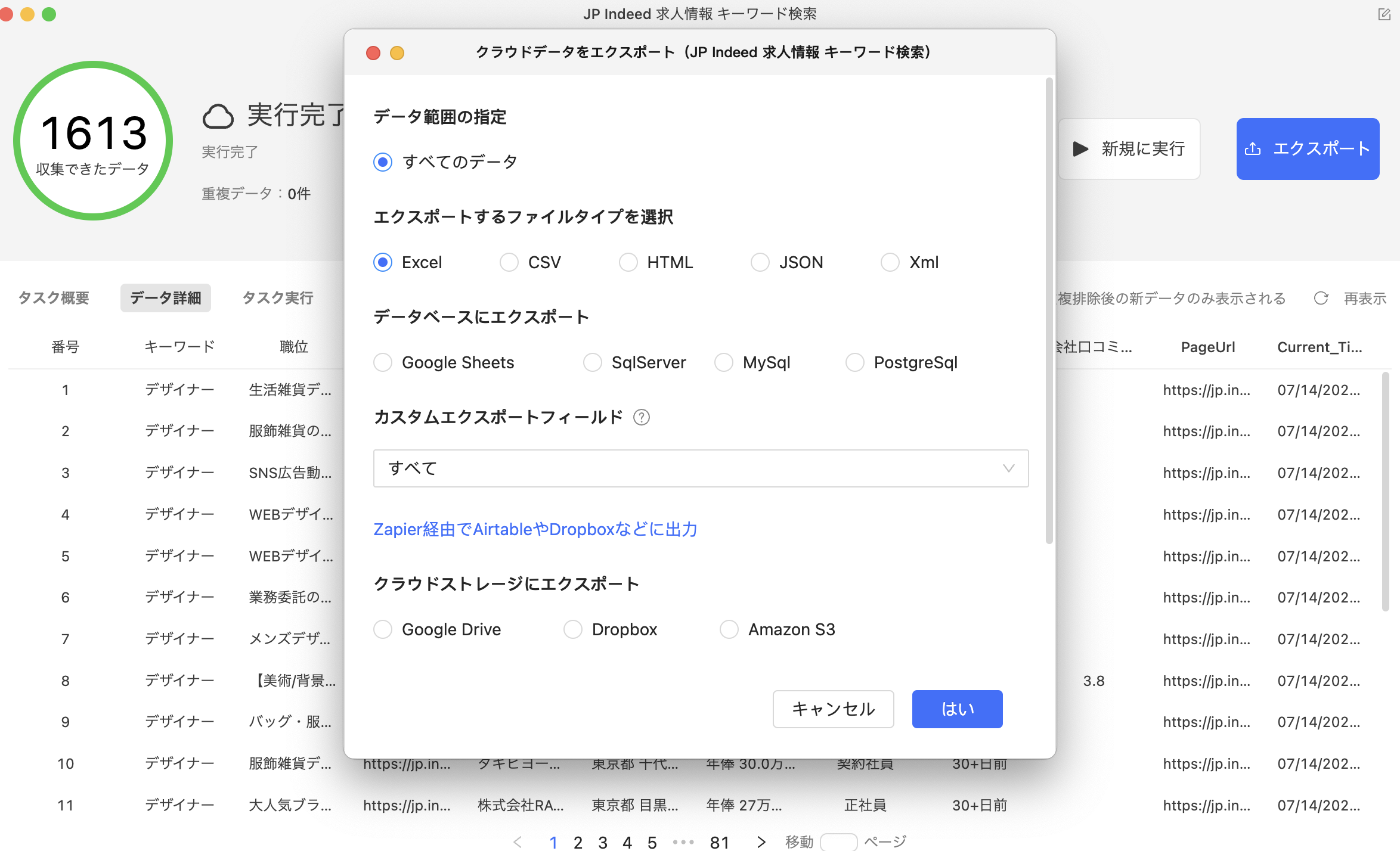This screenshot has height=851, width=1400.
Task: Click the 重複データ：0件 status text
Action: pyautogui.click(x=256, y=194)
